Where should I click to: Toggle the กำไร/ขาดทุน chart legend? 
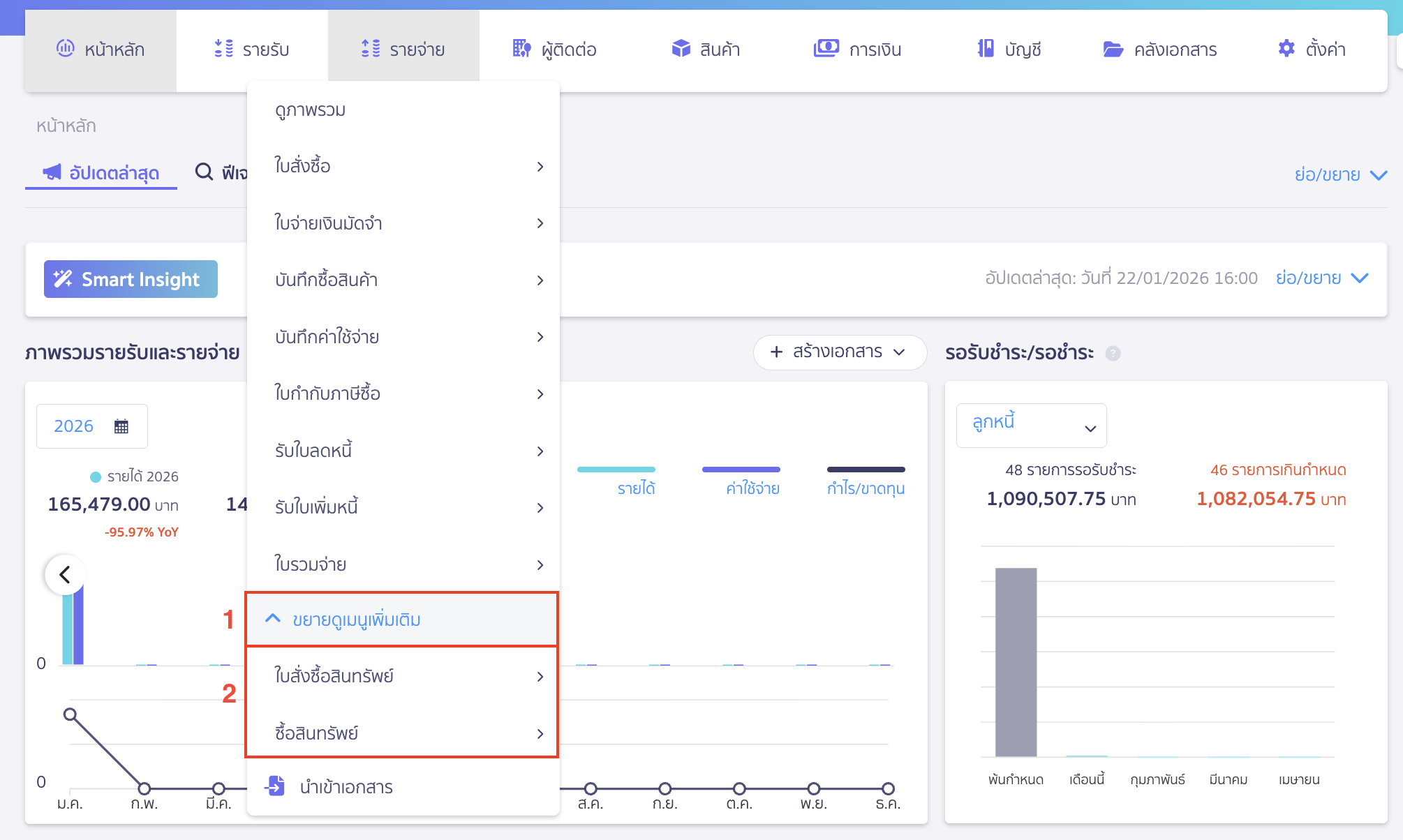click(866, 488)
